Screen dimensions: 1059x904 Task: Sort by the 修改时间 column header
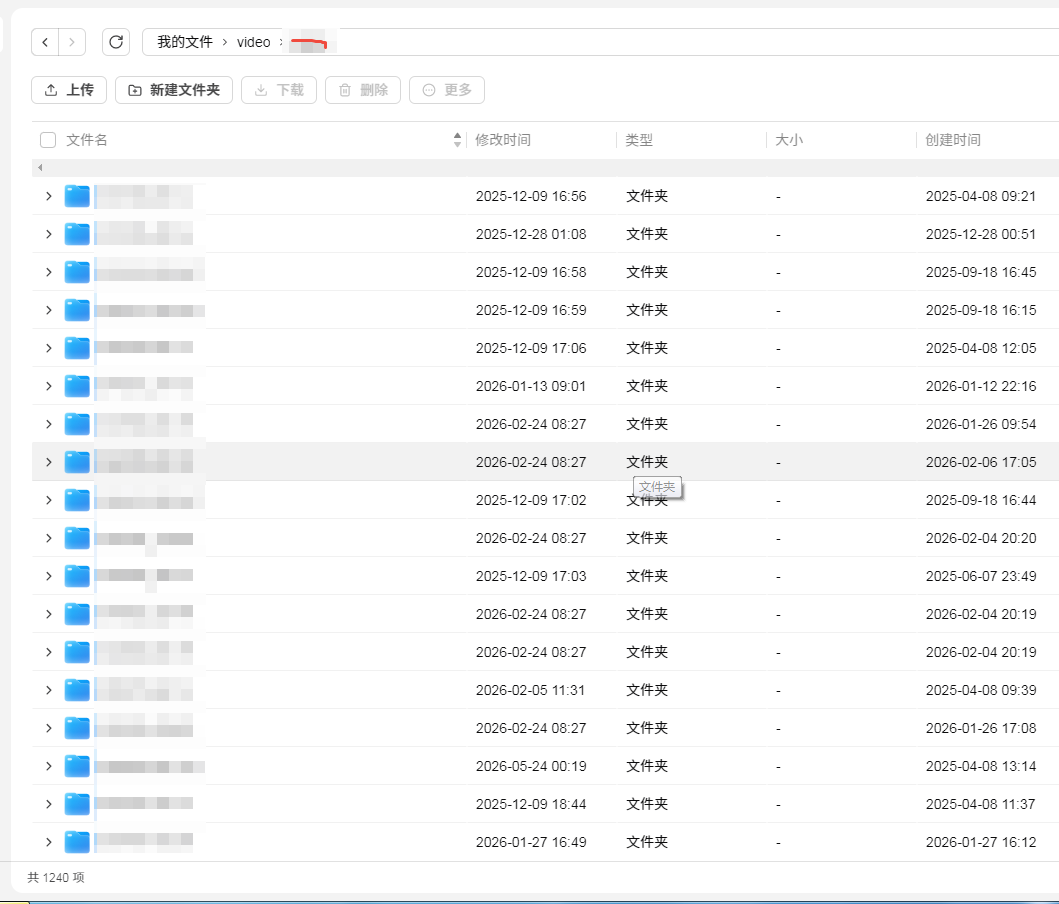502,140
